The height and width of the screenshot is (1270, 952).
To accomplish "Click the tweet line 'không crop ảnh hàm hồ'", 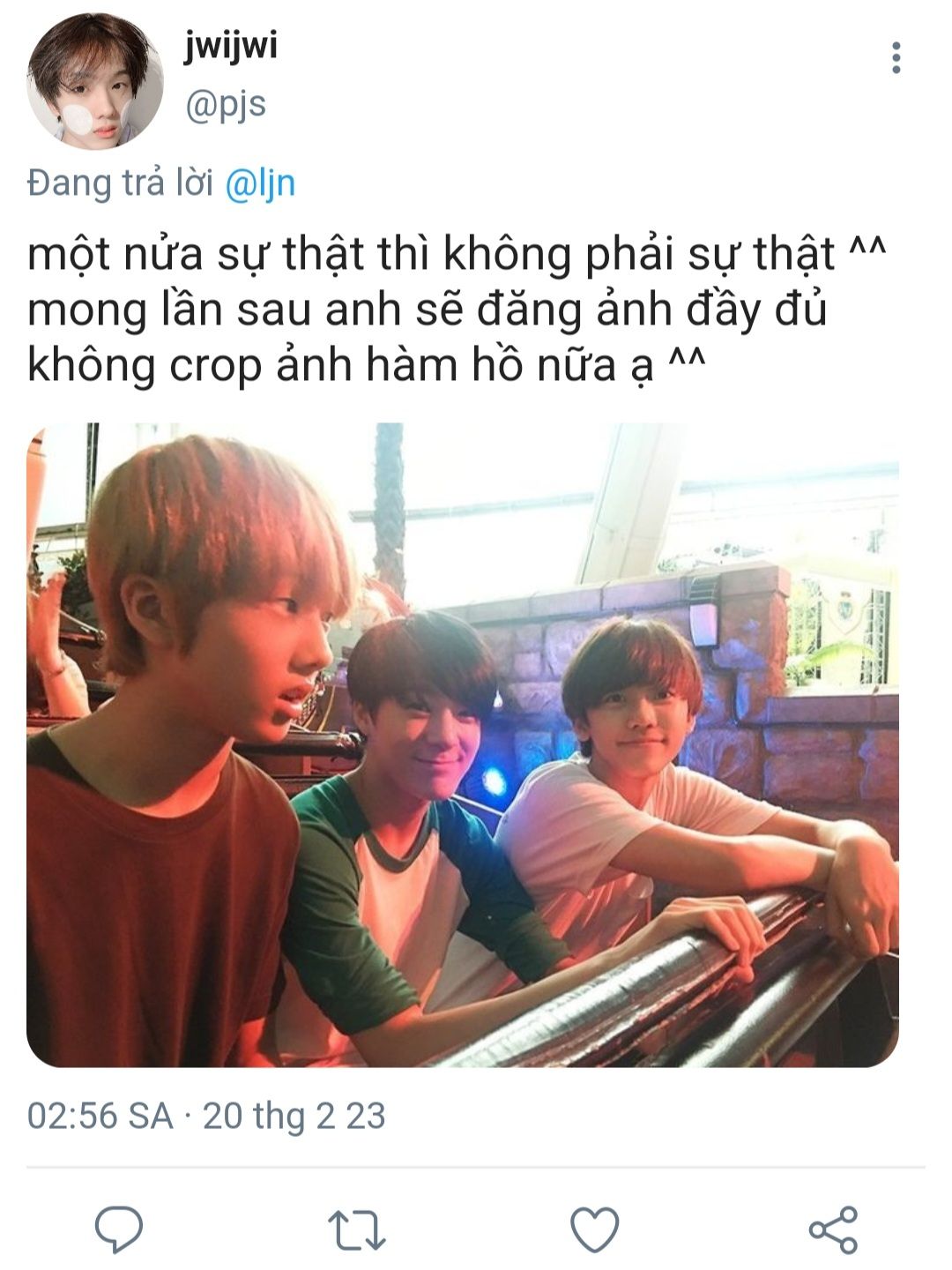I will [367, 365].
